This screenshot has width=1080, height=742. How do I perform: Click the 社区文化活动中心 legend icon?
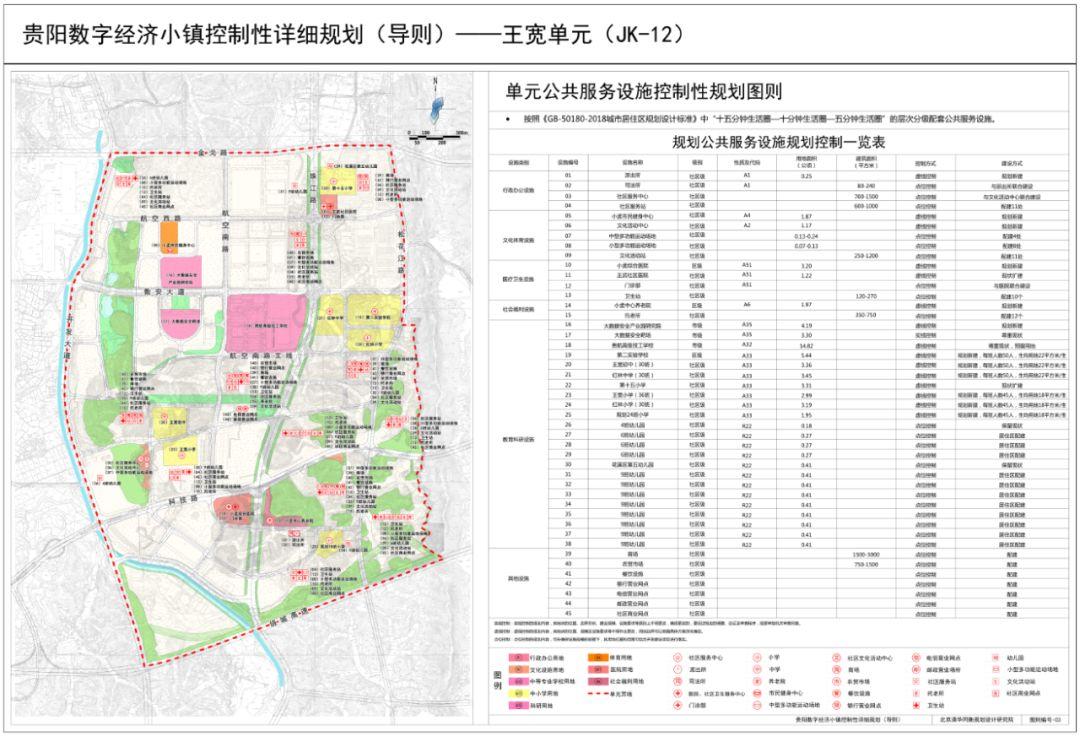(x=836, y=658)
